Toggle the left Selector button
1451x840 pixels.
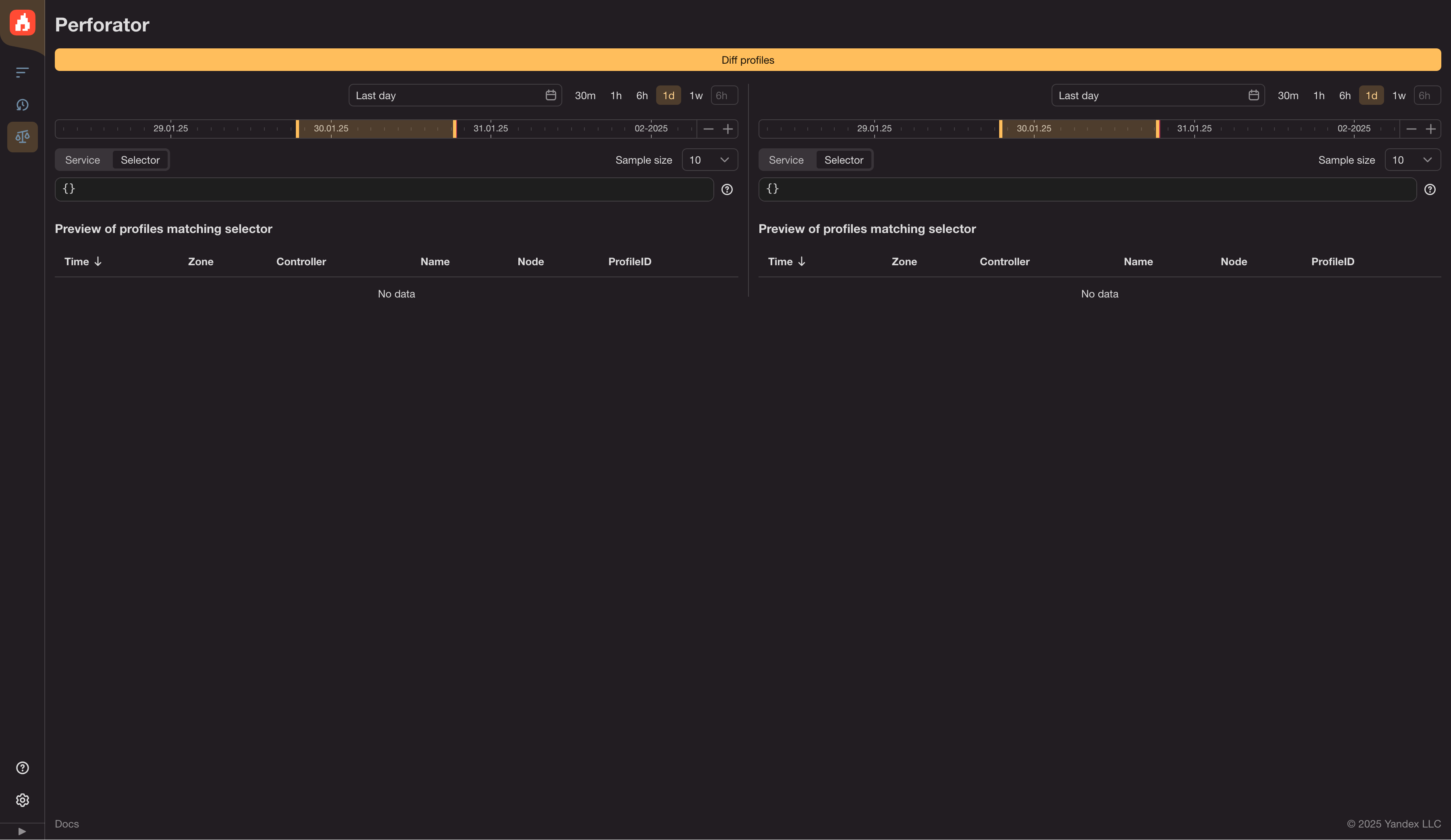(140, 158)
